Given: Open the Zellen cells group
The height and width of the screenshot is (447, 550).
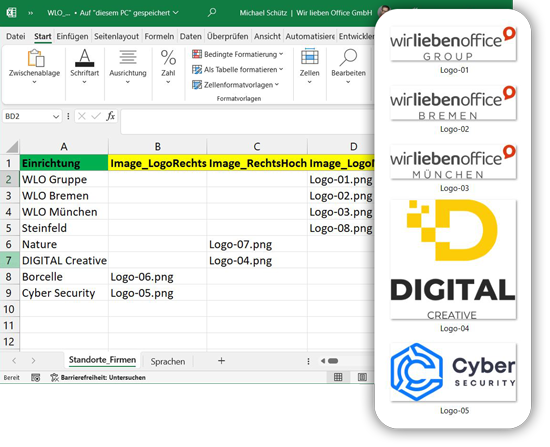Looking at the screenshot, I should 309,67.
